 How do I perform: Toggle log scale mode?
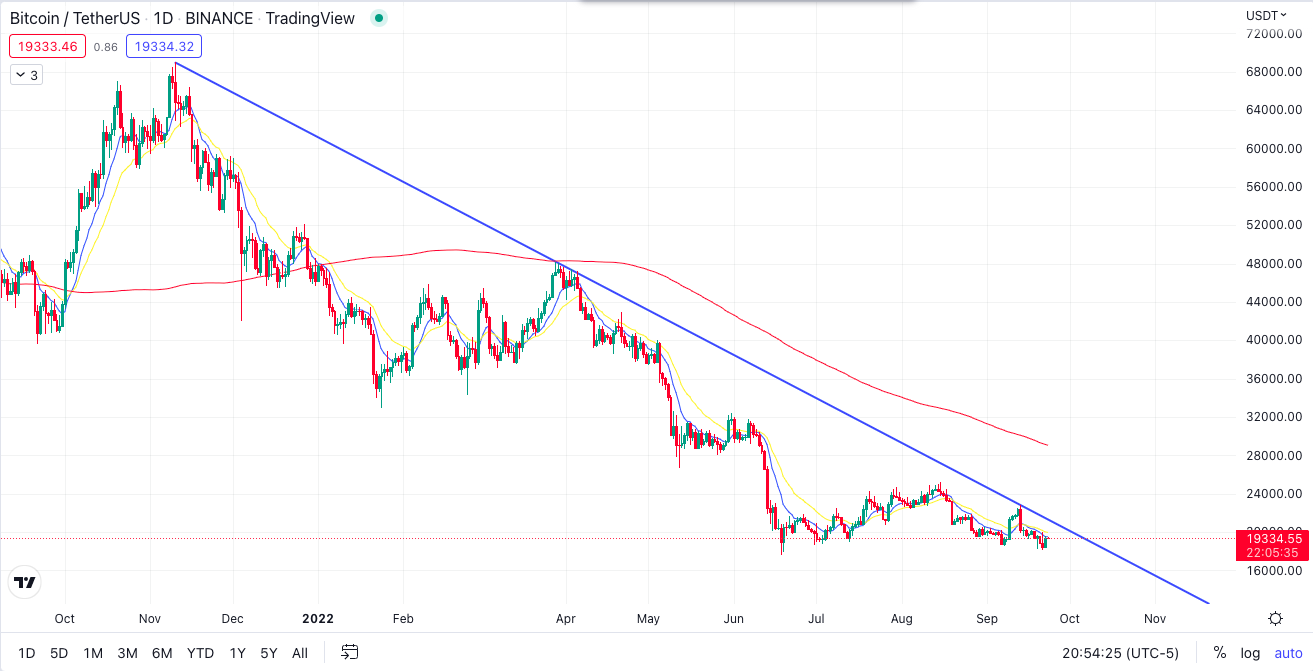[1250, 653]
